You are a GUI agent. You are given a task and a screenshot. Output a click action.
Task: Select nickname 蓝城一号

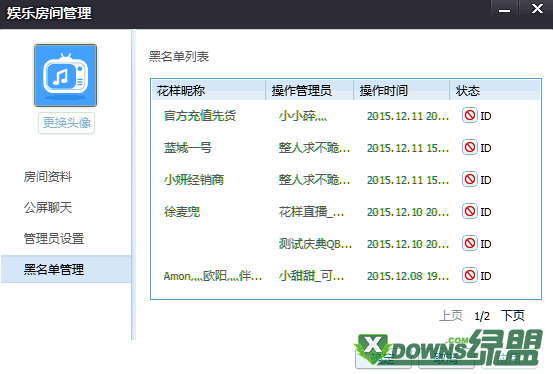tap(188, 147)
